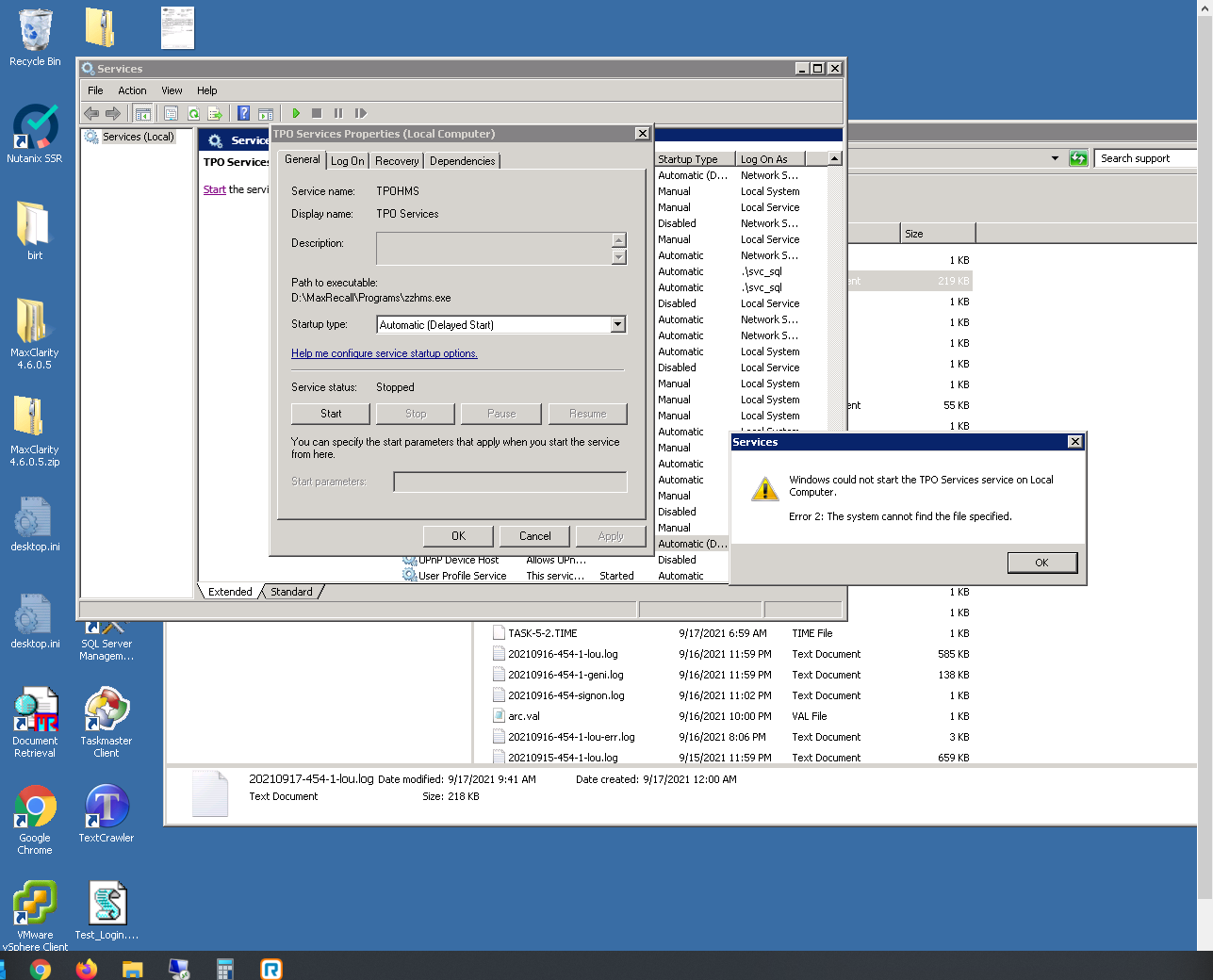1213x980 pixels.
Task: Click the blue Help toolbar icon
Action: pos(243,113)
